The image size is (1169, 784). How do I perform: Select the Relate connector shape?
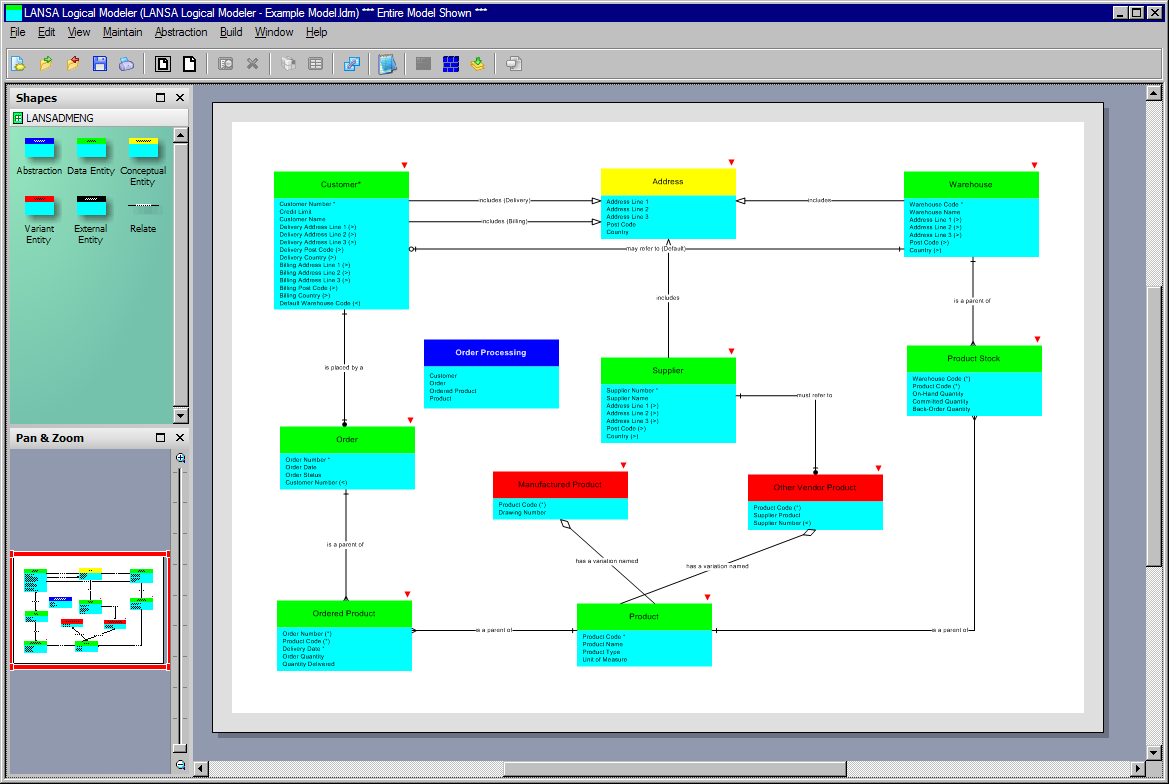coord(143,216)
